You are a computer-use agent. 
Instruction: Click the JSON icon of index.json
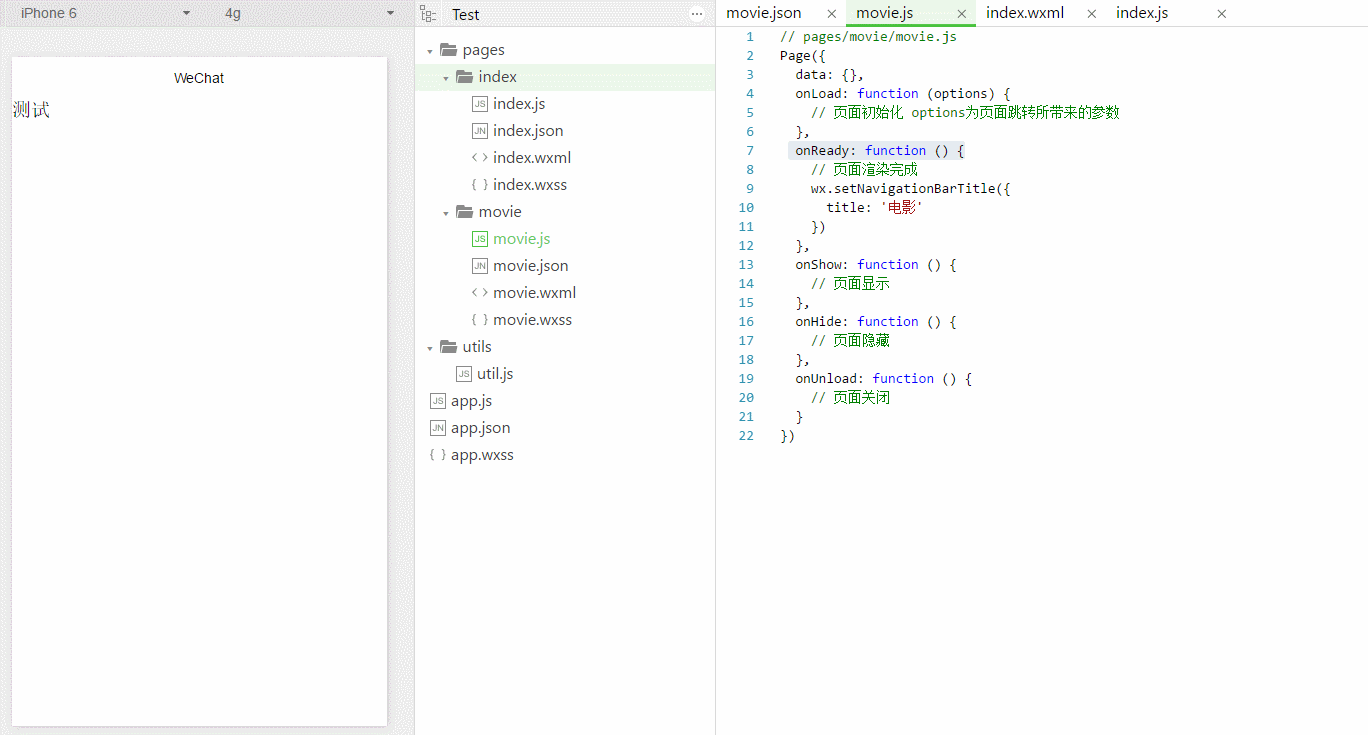[x=480, y=131]
